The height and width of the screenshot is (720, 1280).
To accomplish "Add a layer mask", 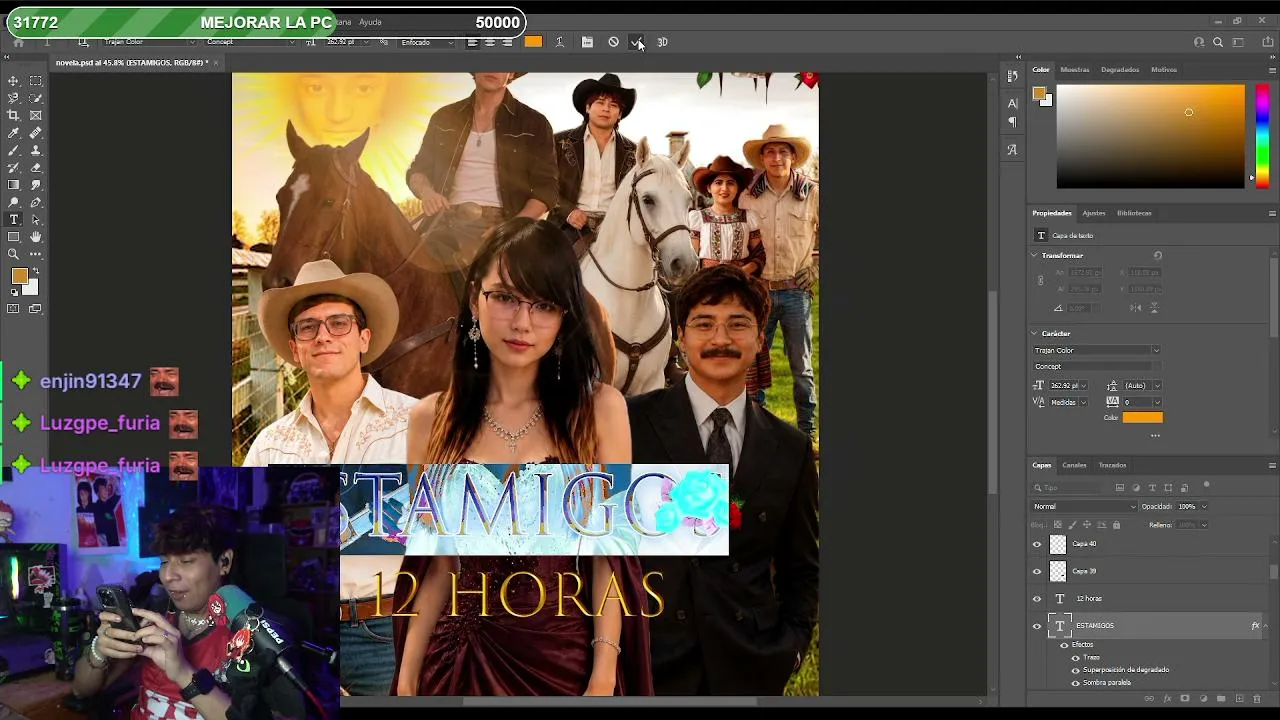I will (1185, 699).
